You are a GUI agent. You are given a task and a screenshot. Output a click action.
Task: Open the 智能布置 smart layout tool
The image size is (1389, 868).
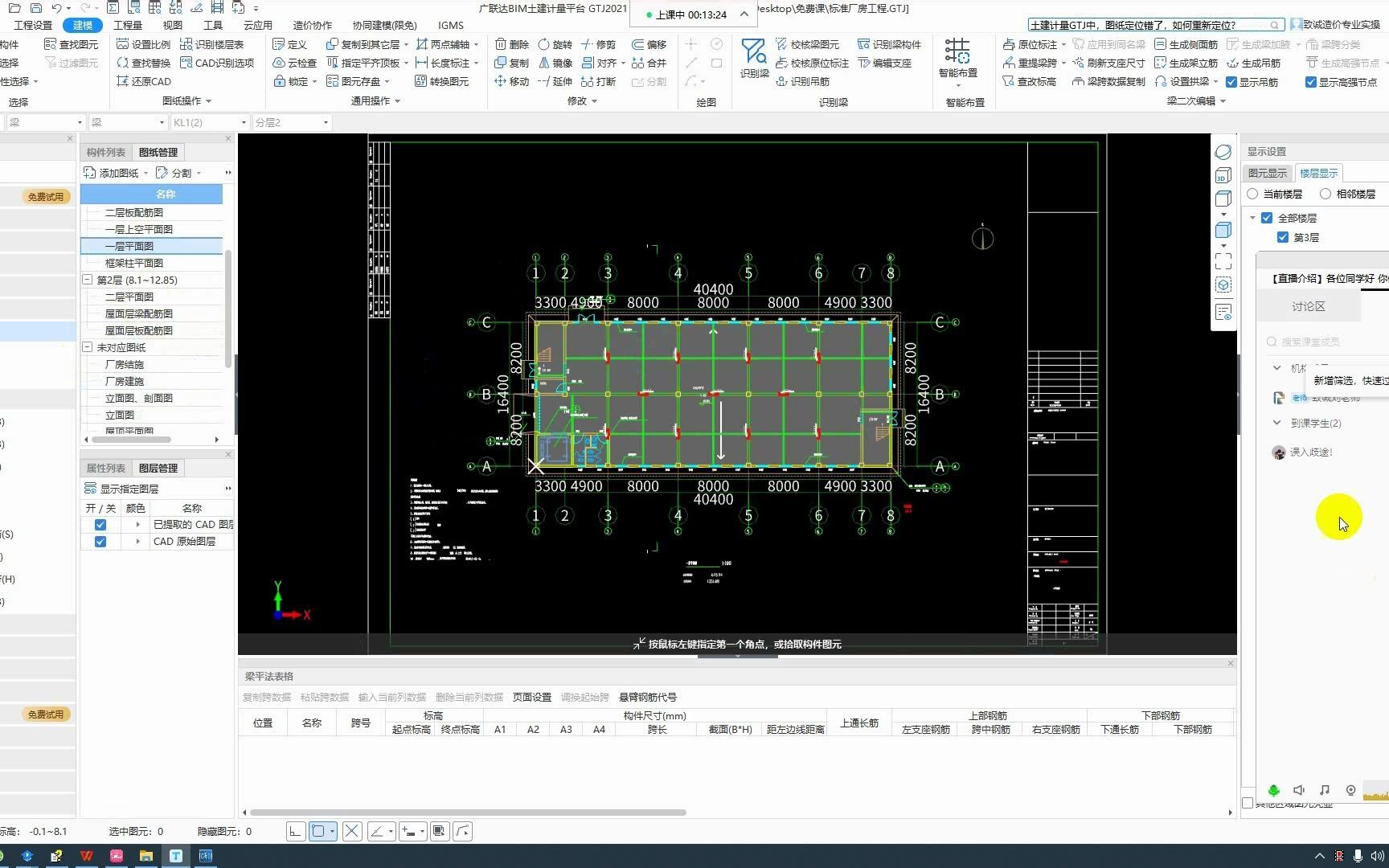(957, 57)
